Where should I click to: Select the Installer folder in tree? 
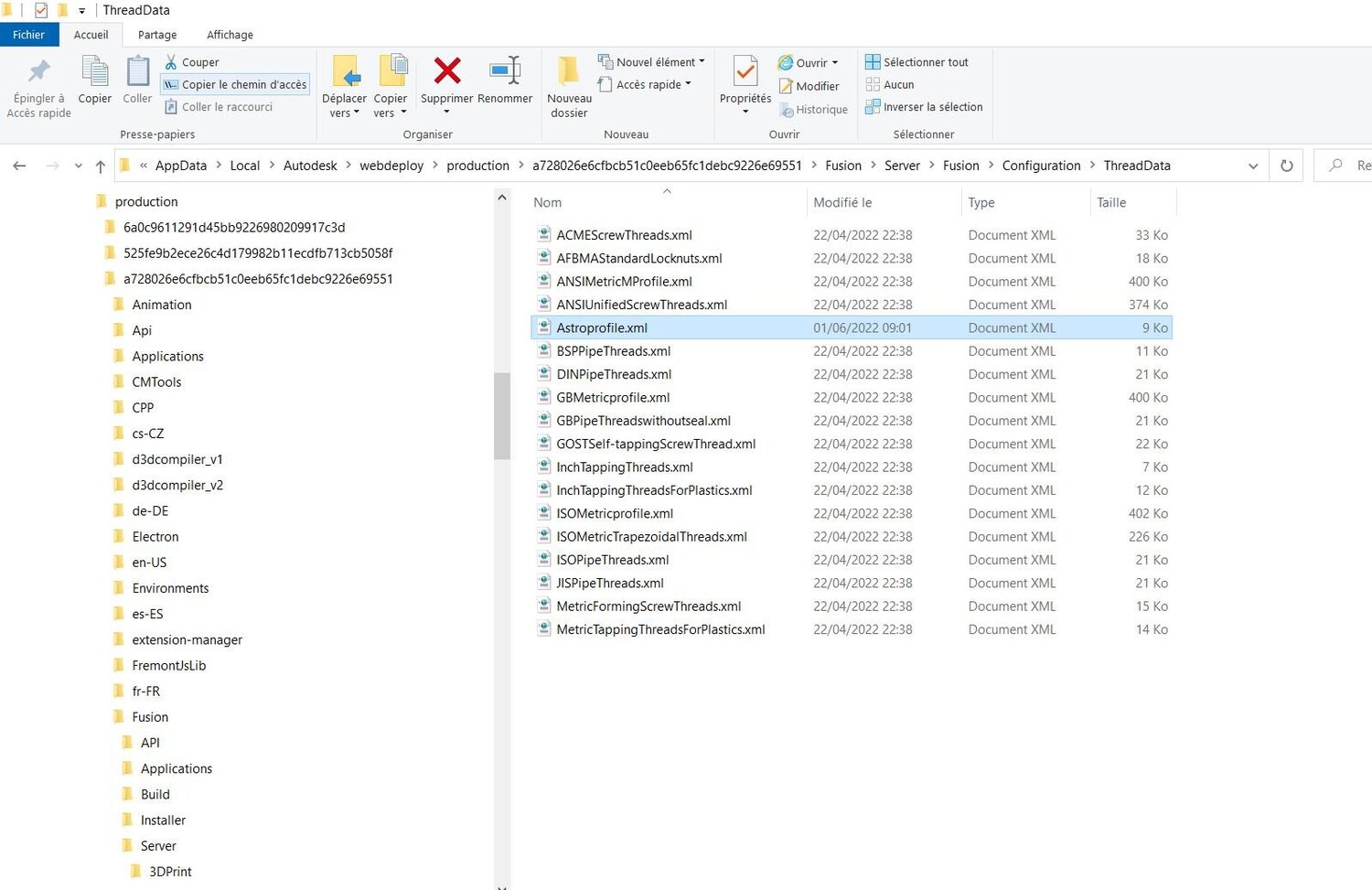tap(163, 820)
